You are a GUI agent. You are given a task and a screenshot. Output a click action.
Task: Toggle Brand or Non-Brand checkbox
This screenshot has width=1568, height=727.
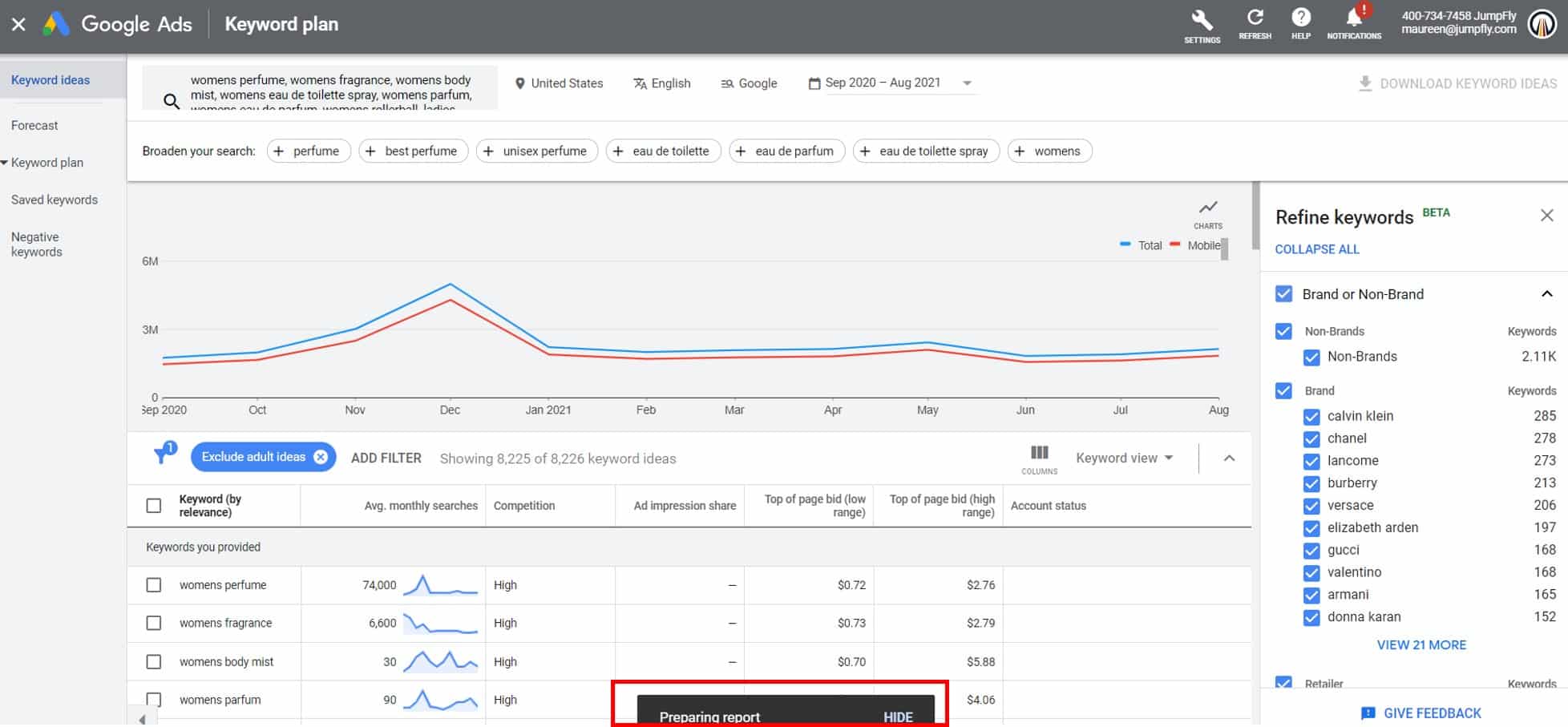(x=1283, y=294)
